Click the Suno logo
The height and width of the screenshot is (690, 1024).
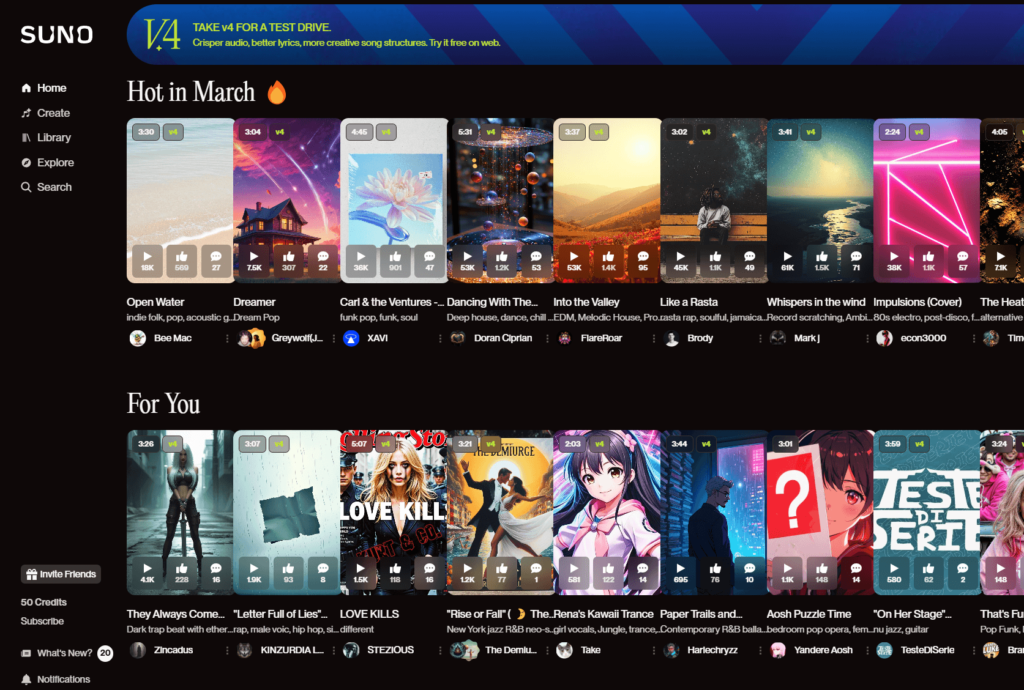57,35
